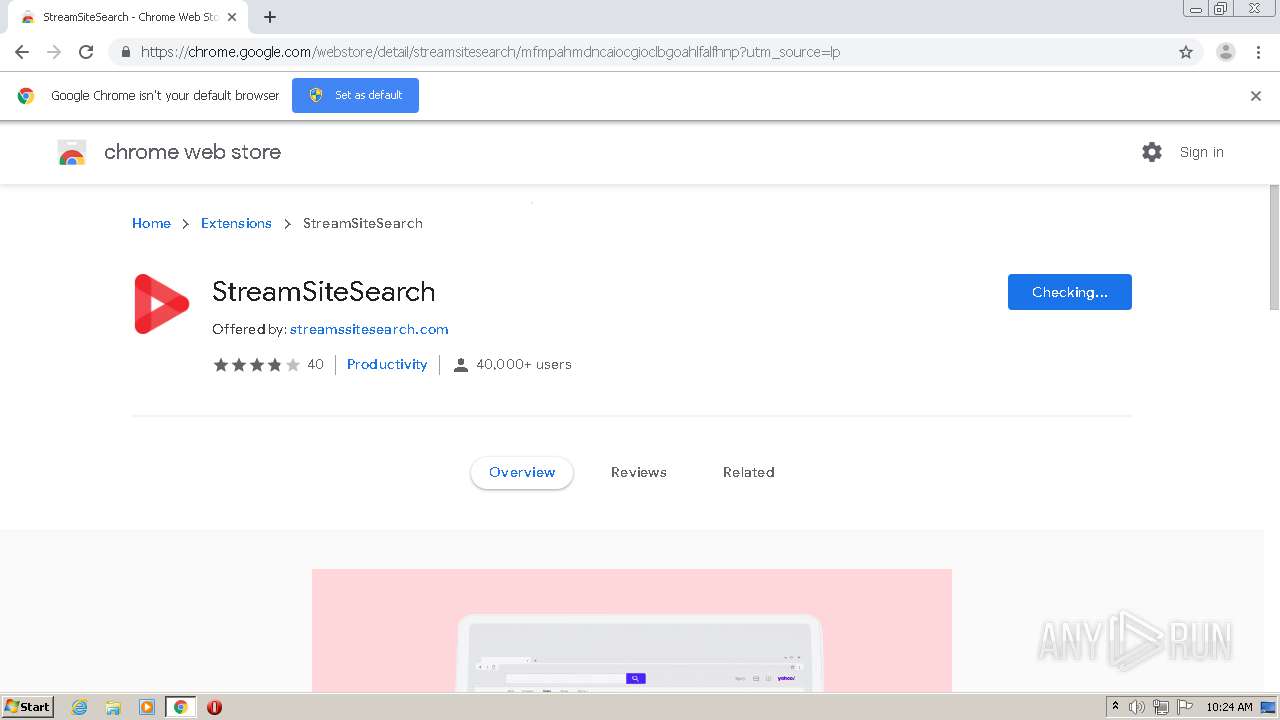This screenshot has height=720, width=1280.
Task: Click the star rating display
Action: coord(256,365)
